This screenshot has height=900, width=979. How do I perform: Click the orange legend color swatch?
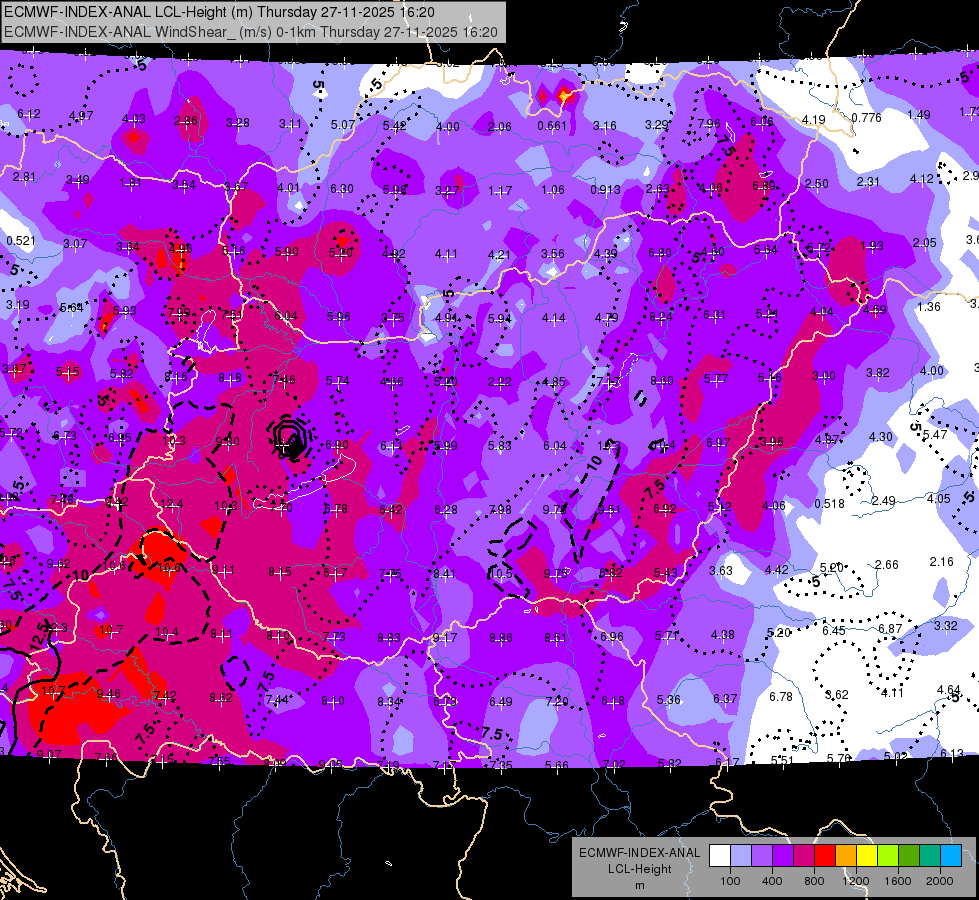[x=846, y=855]
